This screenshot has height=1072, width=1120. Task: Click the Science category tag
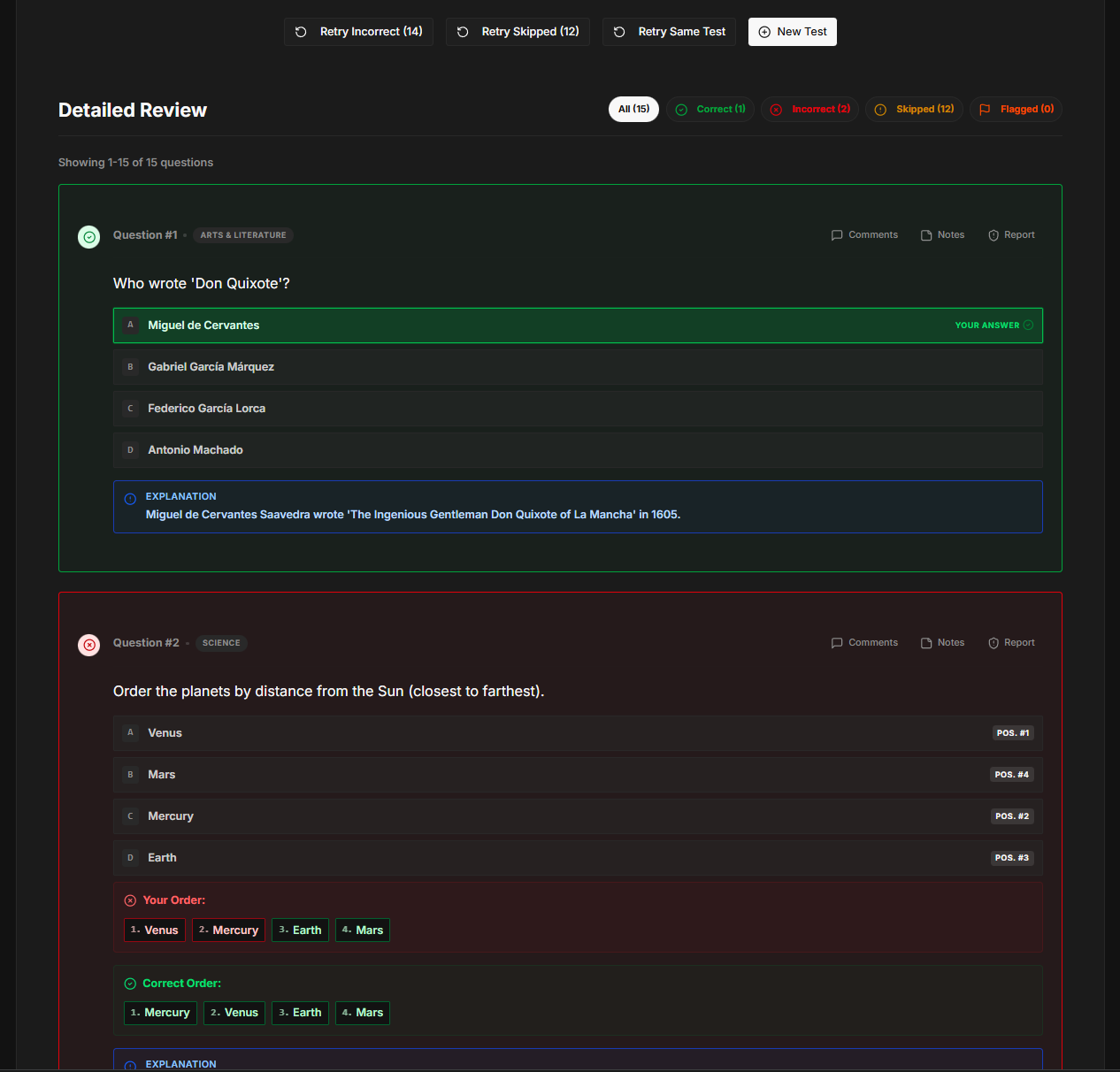221,643
